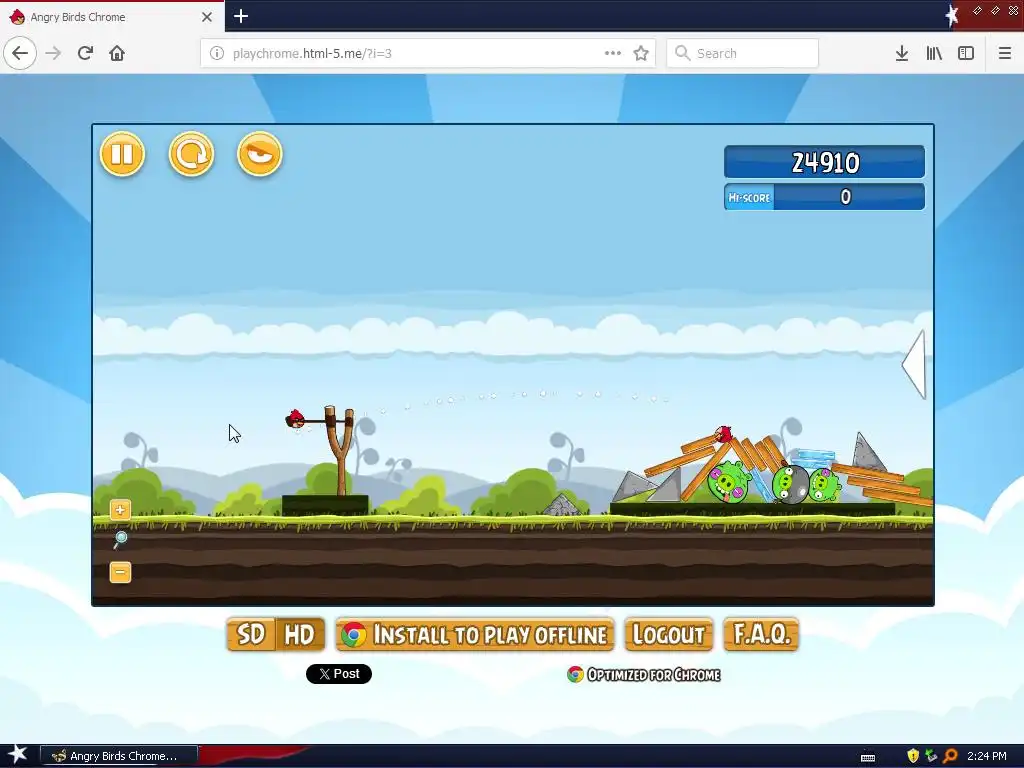This screenshot has height=768, width=1024.
Task: Switch game to HD quality
Action: 300,634
